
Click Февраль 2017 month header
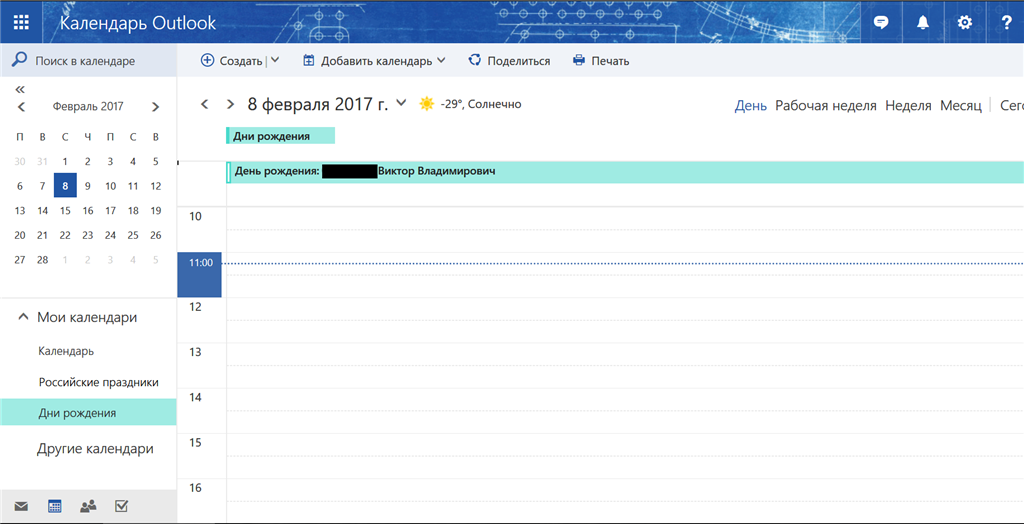click(x=88, y=106)
